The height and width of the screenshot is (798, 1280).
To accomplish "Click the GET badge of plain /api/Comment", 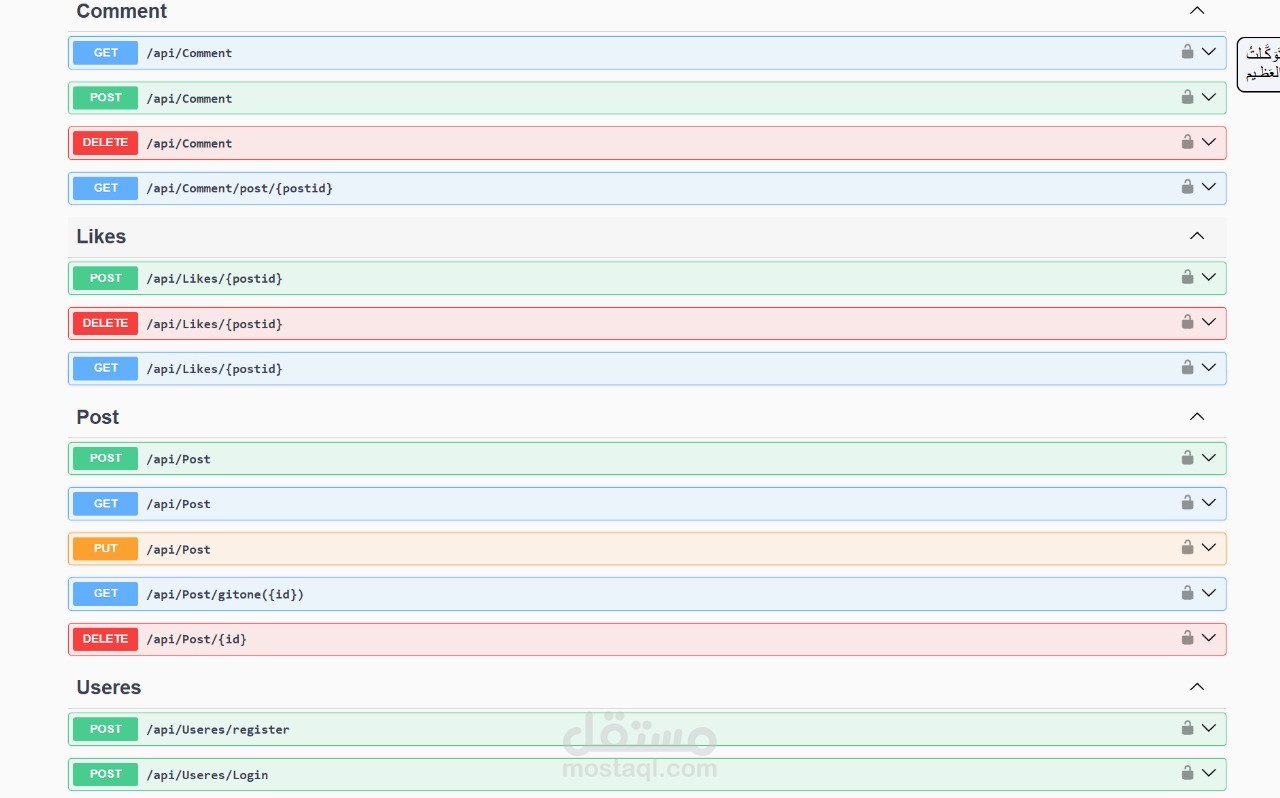I will click(105, 53).
